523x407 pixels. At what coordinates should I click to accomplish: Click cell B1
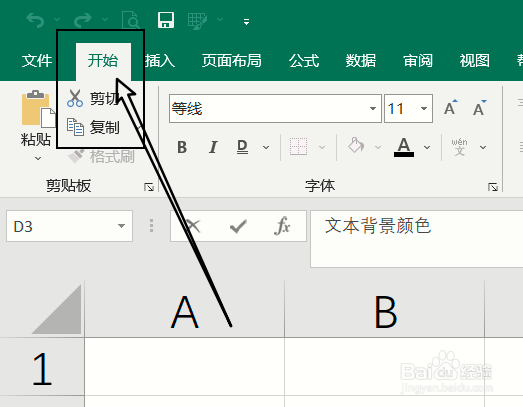coord(385,367)
